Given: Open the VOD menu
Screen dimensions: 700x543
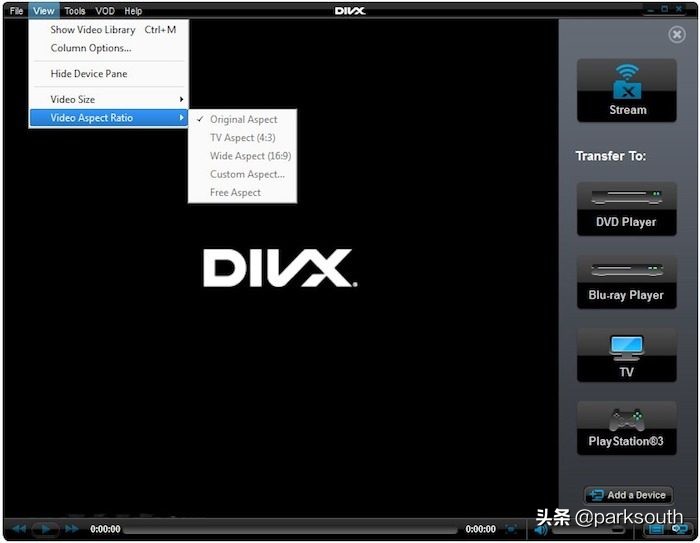Looking at the screenshot, I should 105,11.
